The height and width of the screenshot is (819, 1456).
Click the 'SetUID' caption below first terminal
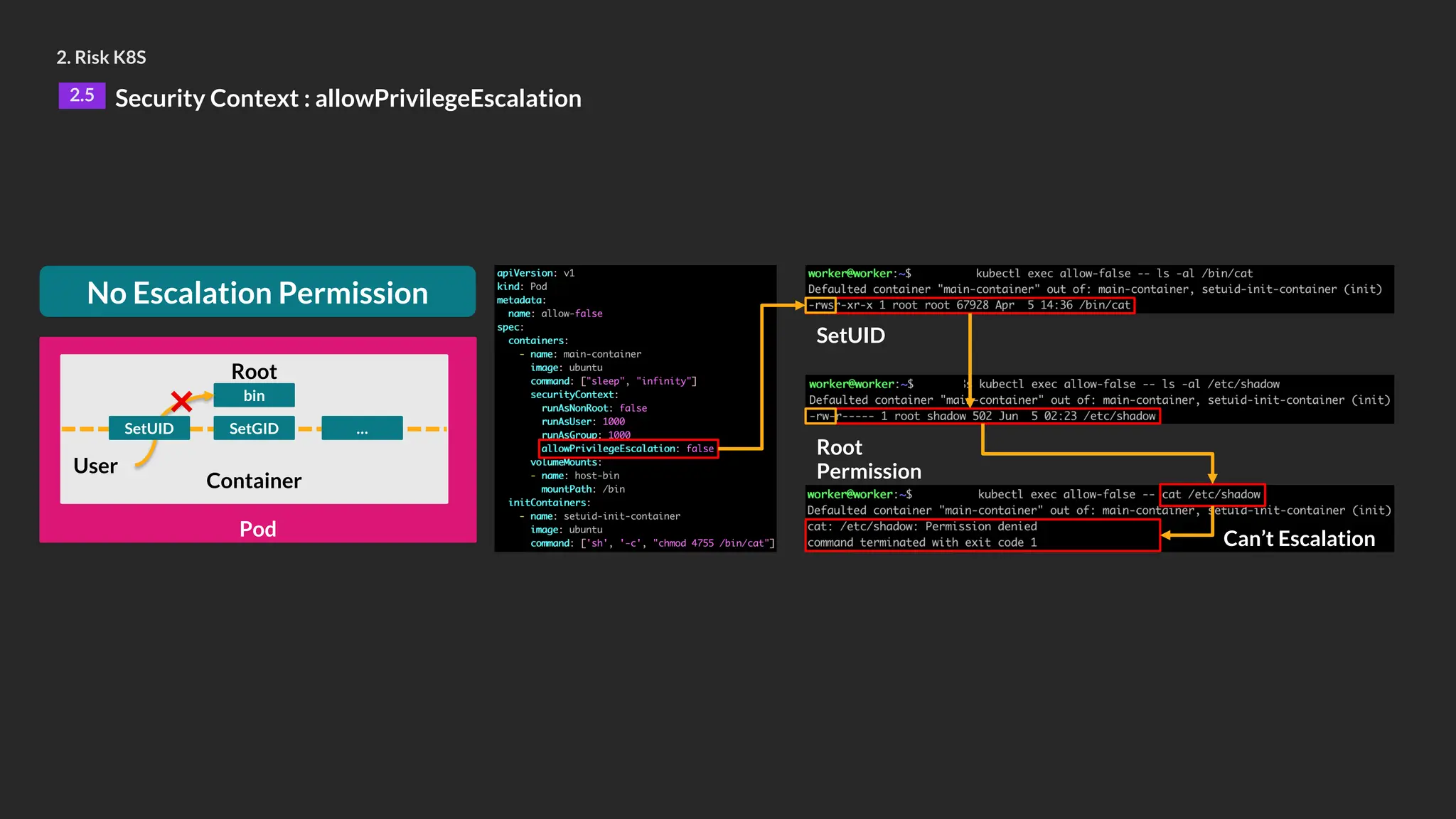tap(850, 336)
